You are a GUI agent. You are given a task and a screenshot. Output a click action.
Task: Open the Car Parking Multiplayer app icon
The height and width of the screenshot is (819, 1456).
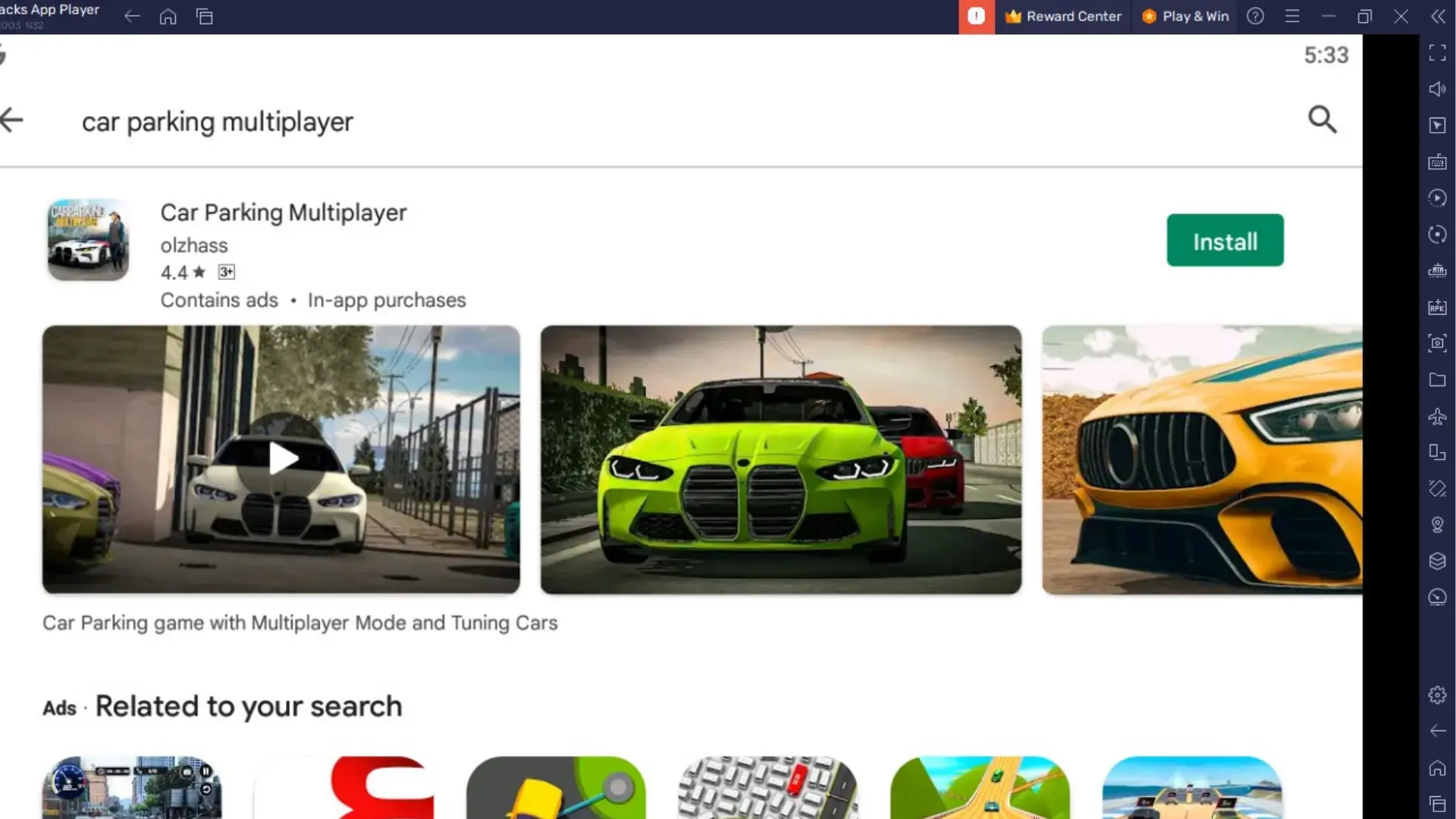pyautogui.click(x=88, y=240)
